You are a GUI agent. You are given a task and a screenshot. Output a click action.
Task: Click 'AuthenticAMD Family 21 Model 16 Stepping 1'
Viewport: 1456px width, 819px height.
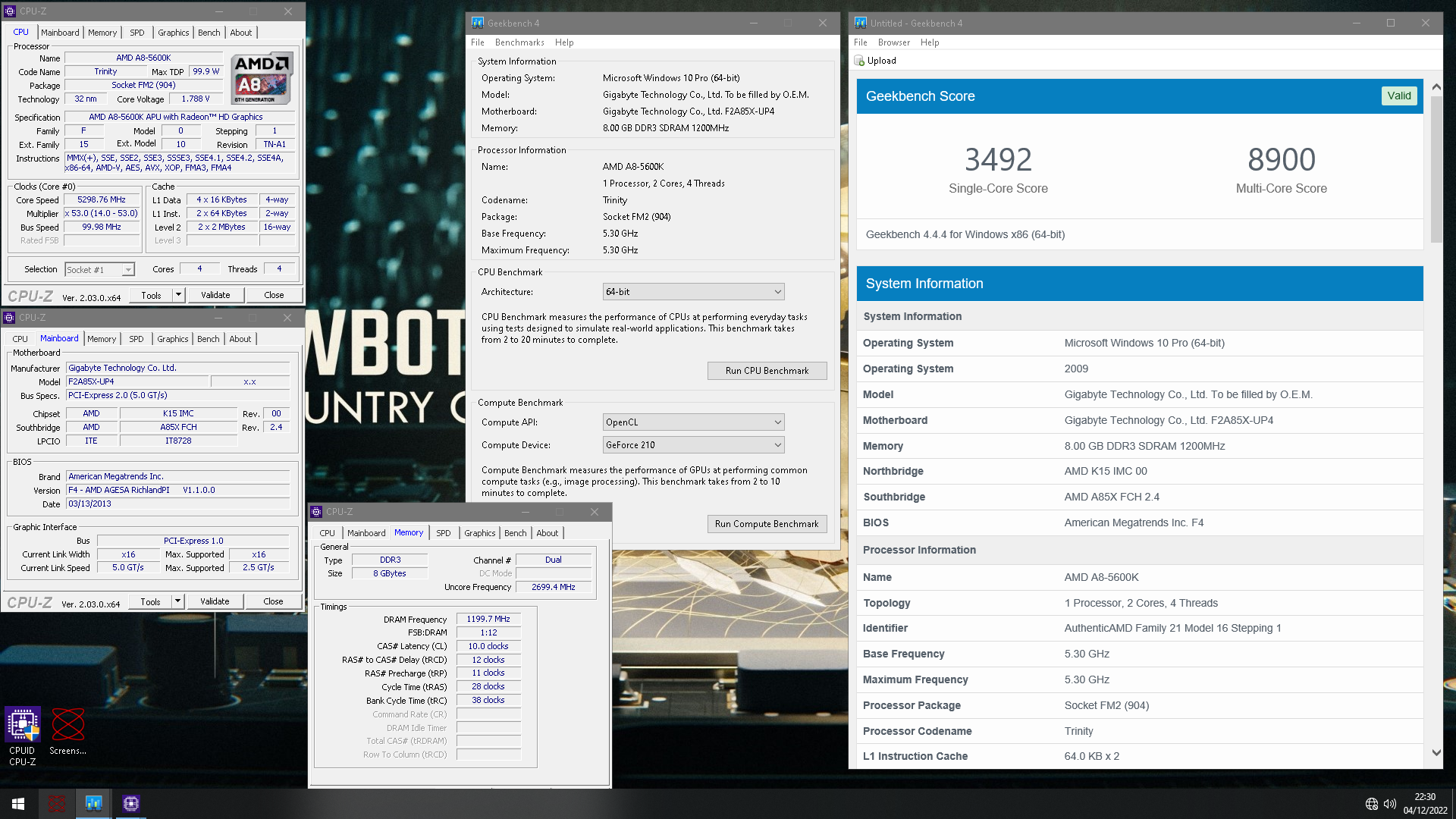(1172, 628)
